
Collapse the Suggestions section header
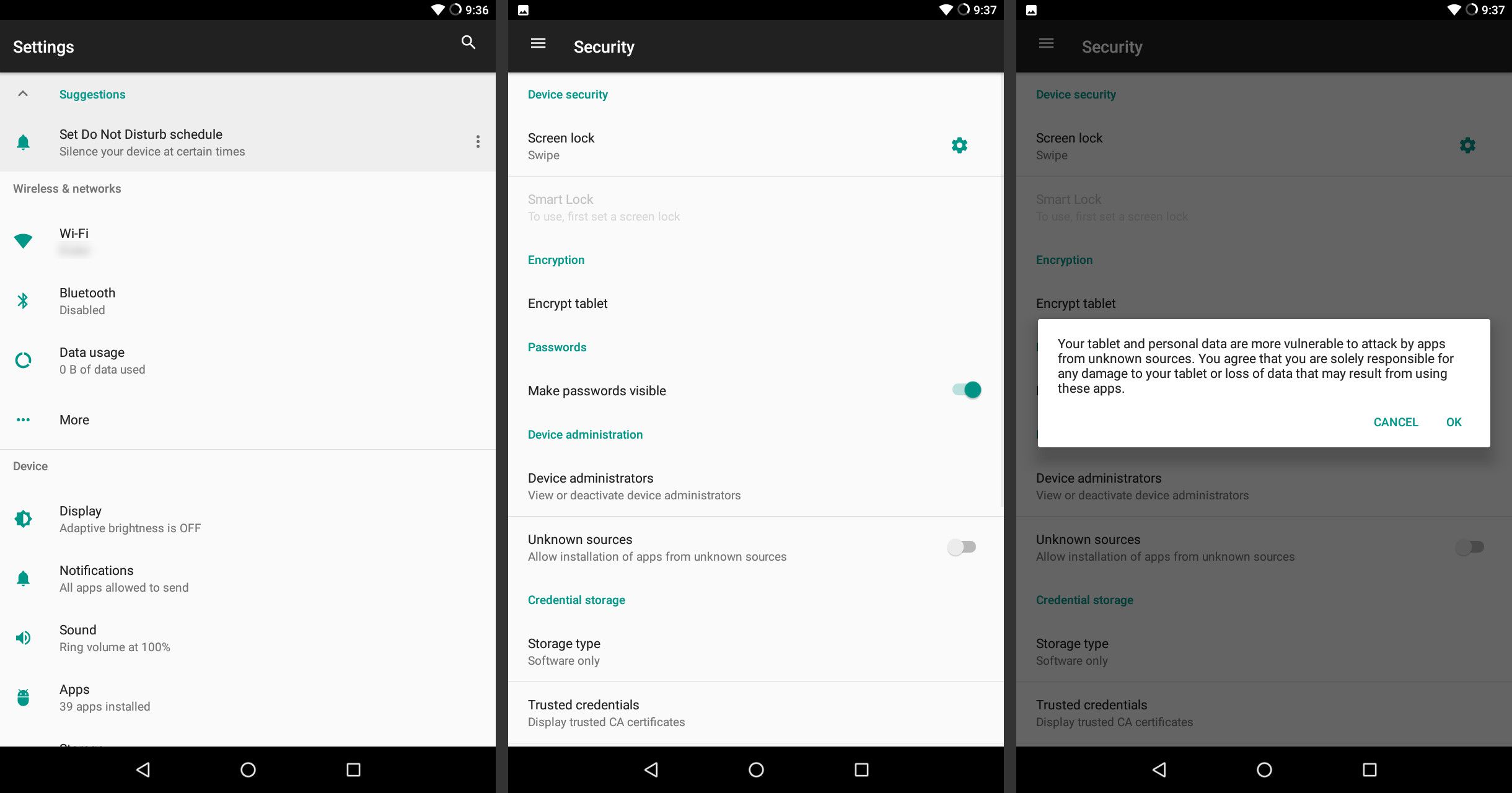coord(24,94)
